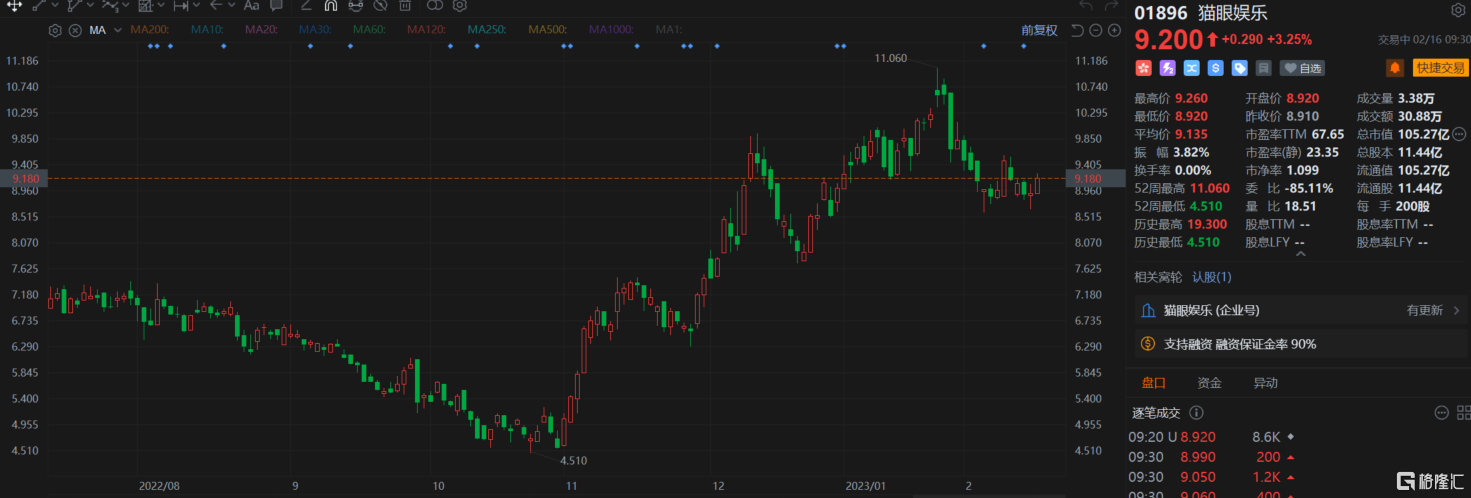Toggle the MA1000 line
The image size is (1471, 498).
click(611, 30)
